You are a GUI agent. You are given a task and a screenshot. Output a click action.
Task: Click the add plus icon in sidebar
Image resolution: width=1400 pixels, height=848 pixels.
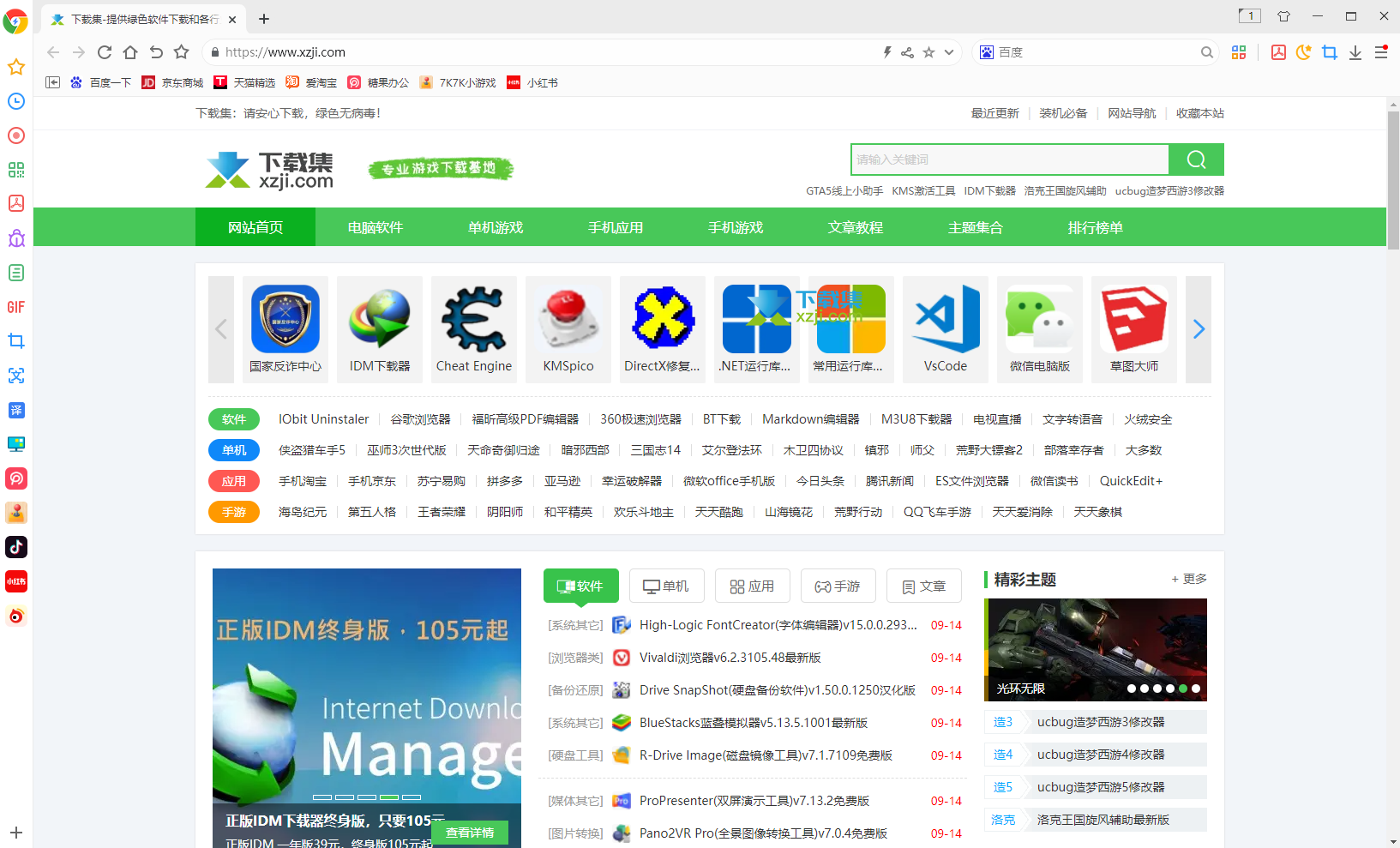point(16,833)
